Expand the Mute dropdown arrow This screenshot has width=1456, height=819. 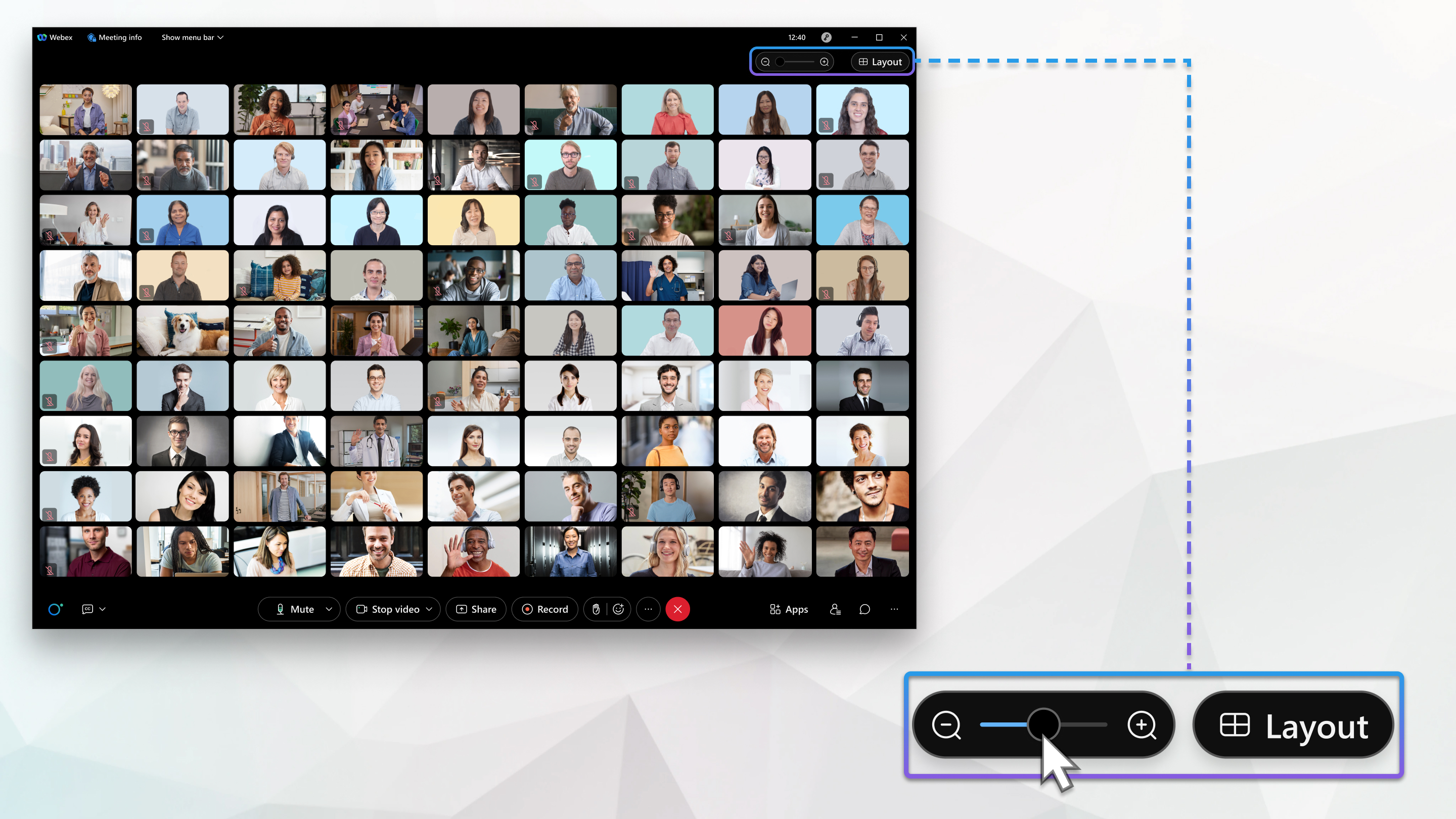(x=328, y=609)
